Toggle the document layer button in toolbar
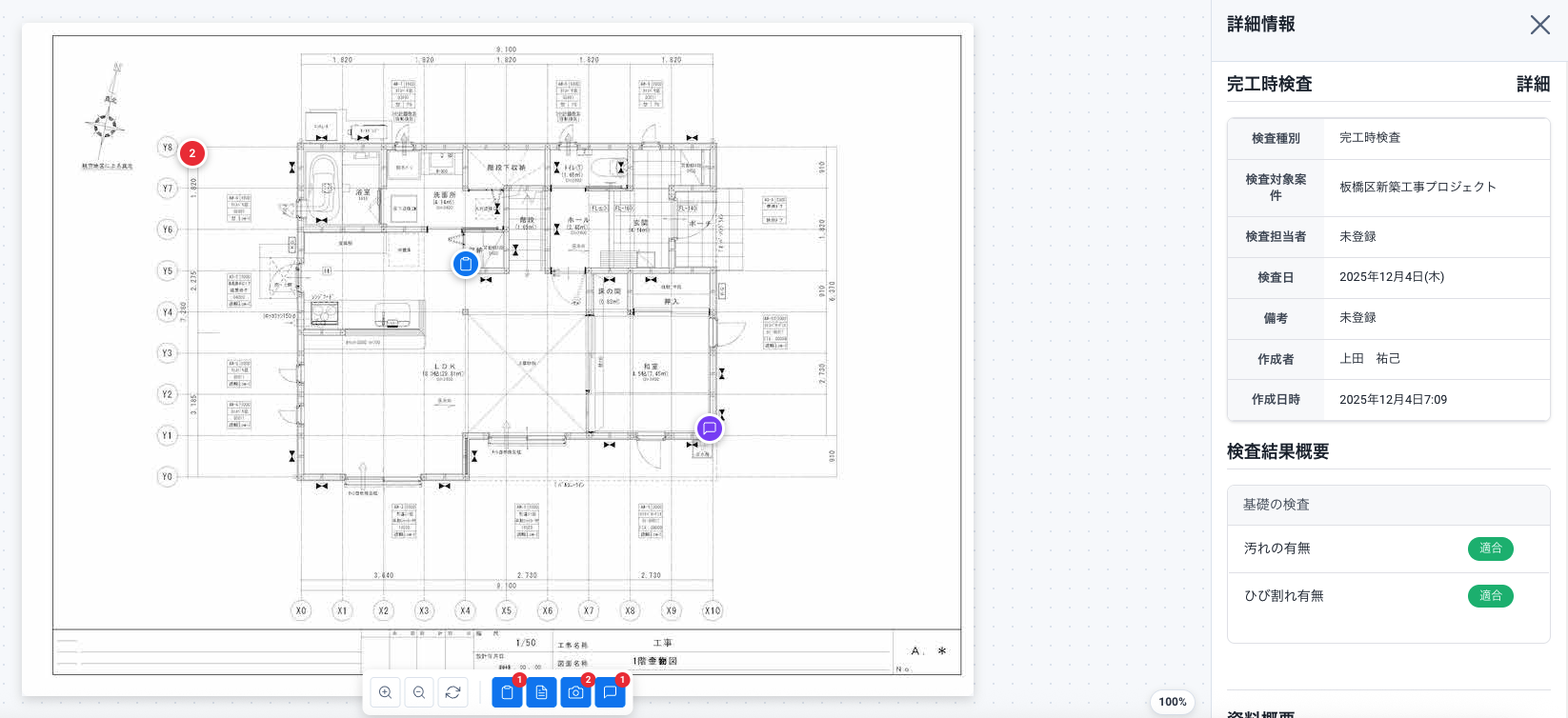 point(541,692)
